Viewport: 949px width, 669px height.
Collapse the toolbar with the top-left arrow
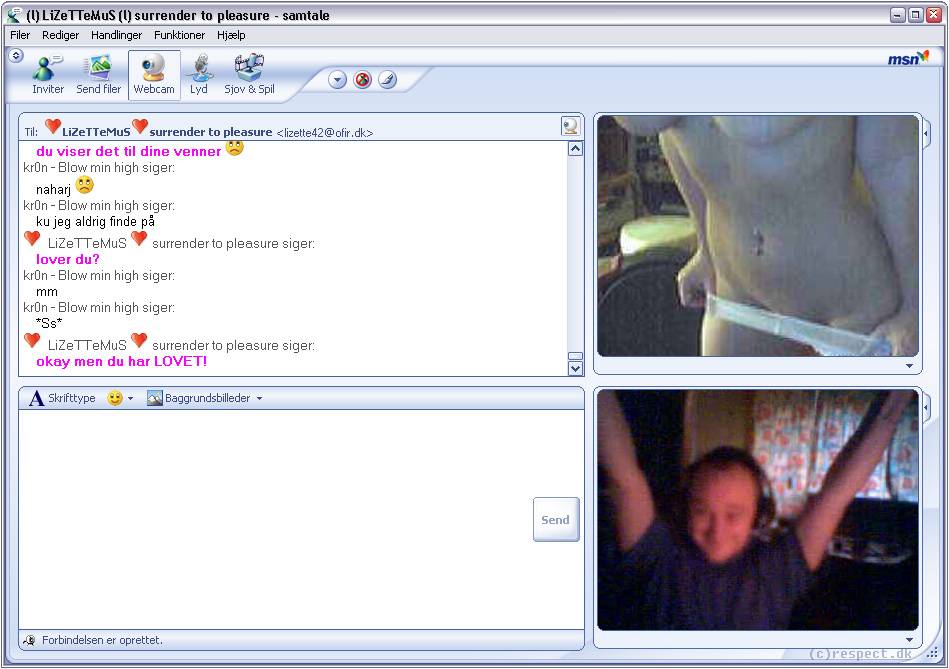16,56
